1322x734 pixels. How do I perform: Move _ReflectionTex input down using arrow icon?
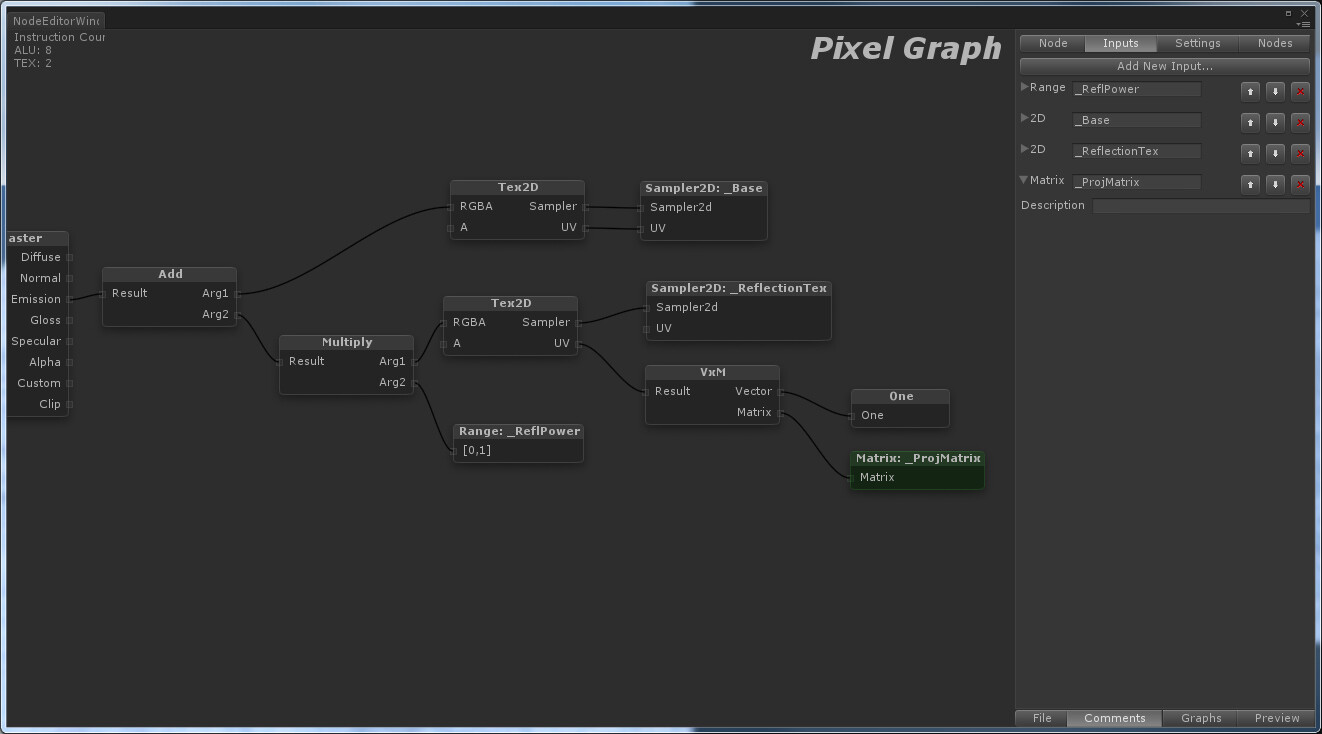click(1275, 153)
